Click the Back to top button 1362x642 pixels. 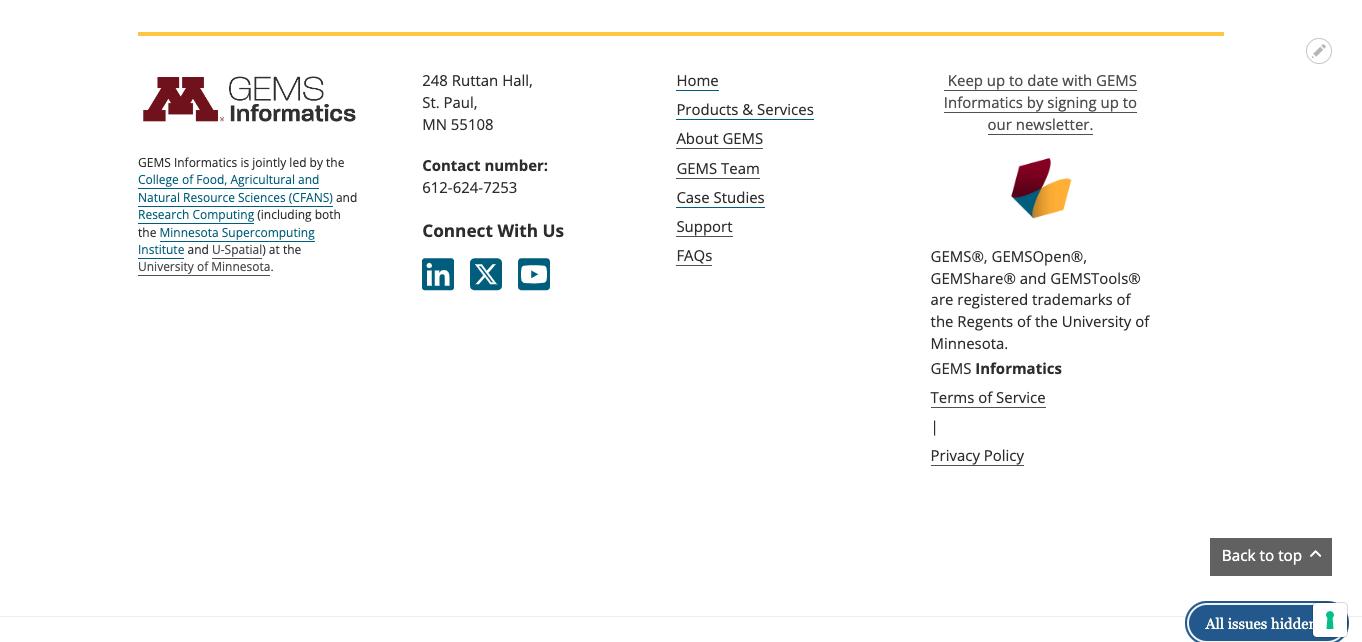(1270, 556)
